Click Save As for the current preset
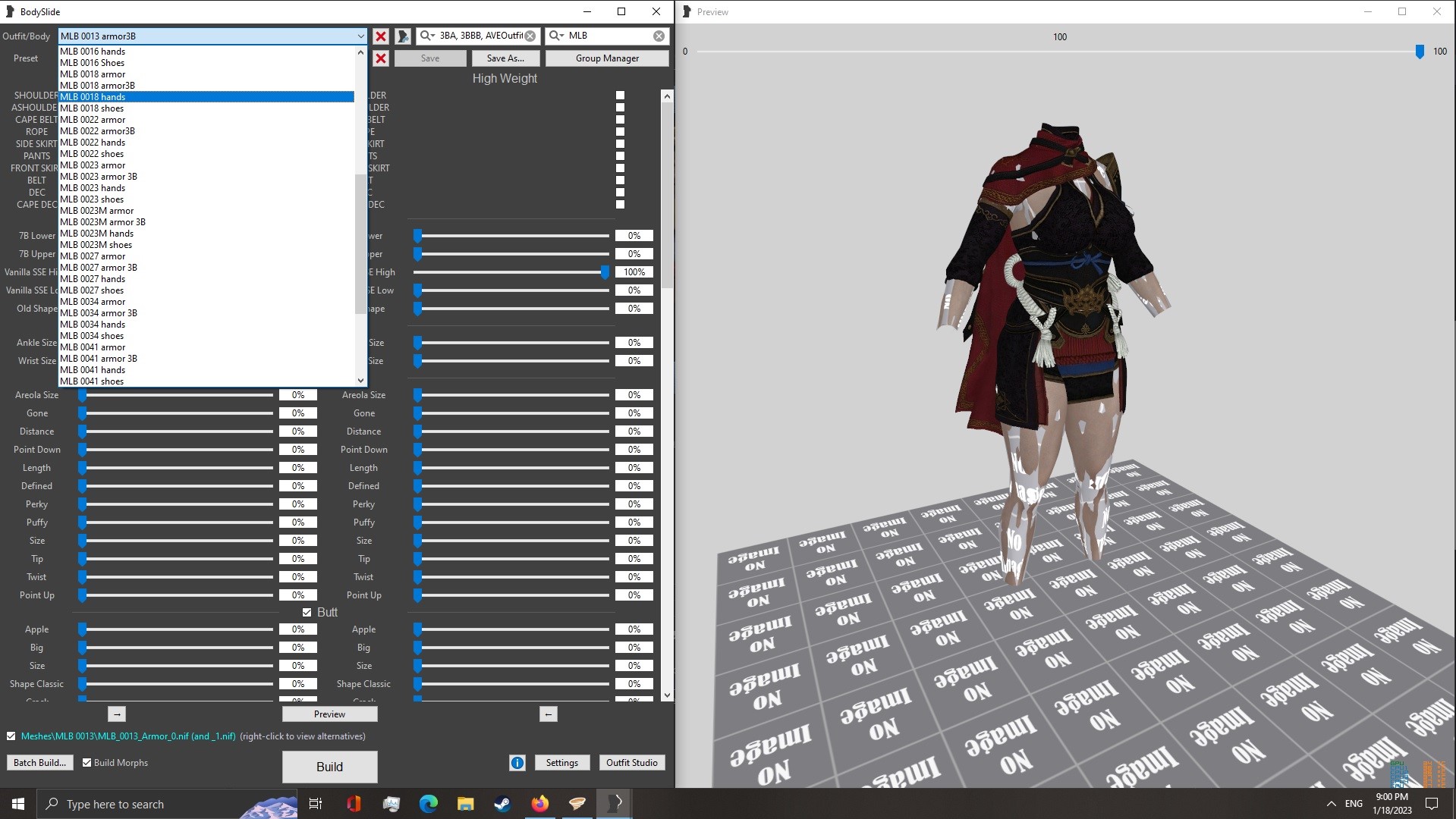1456x819 pixels. [505, 58]
